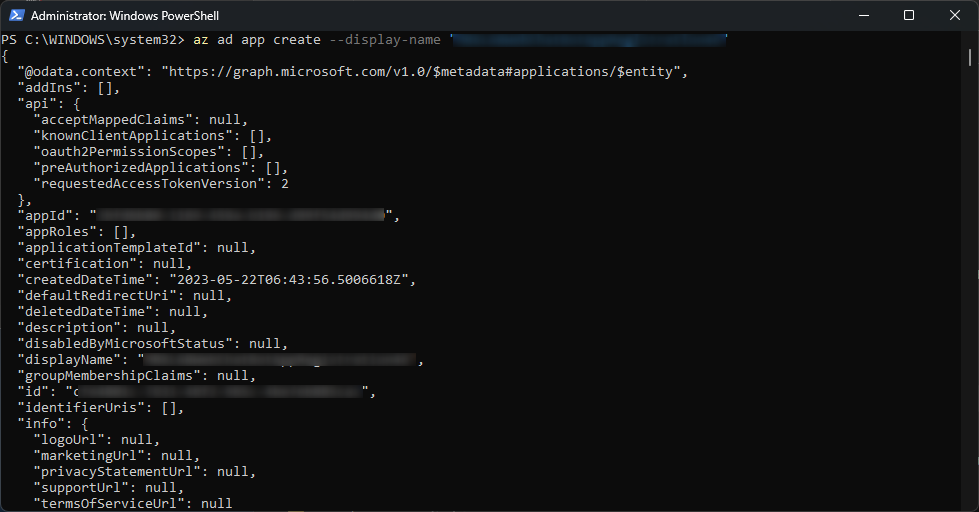Click the '"appRoles": []' line
The image size is (979, 512).
tap(76, 232)
